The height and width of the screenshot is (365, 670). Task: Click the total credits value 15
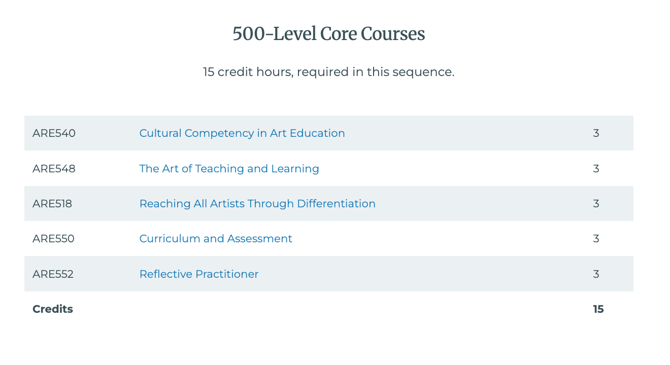pos(598,309)
